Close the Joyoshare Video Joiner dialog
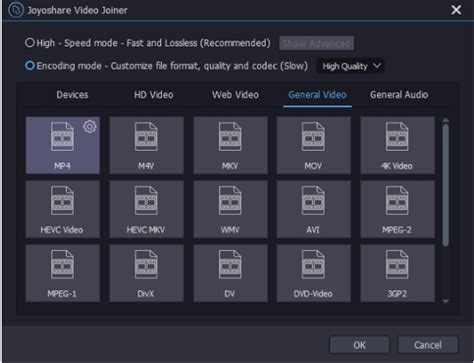Viewport: 474px width, 363px height. pyautogui.click(x=456, y=10)
